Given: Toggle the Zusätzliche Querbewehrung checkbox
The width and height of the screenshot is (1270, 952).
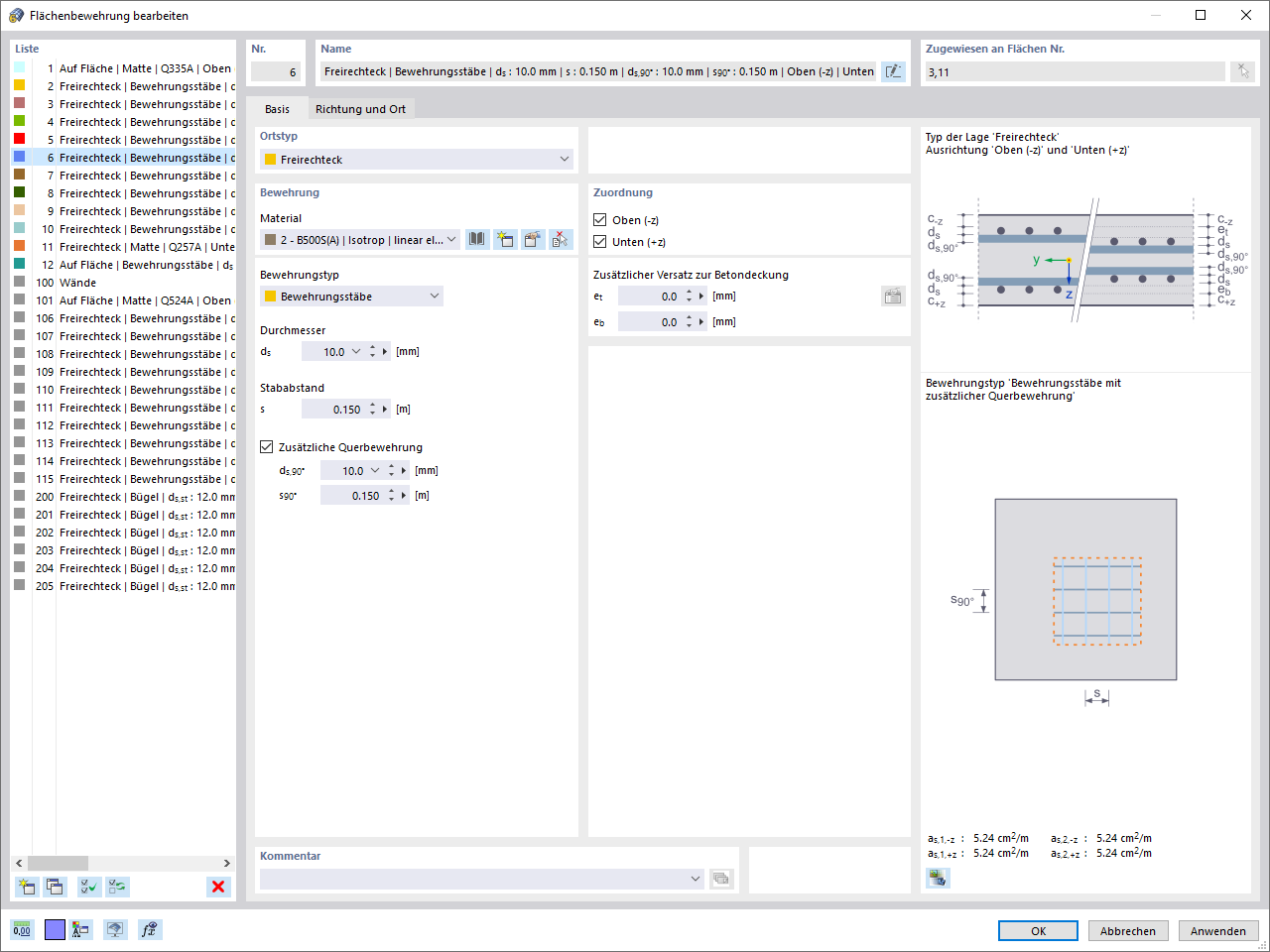Looking at the screenshot, I should click(x=266, y=447).
